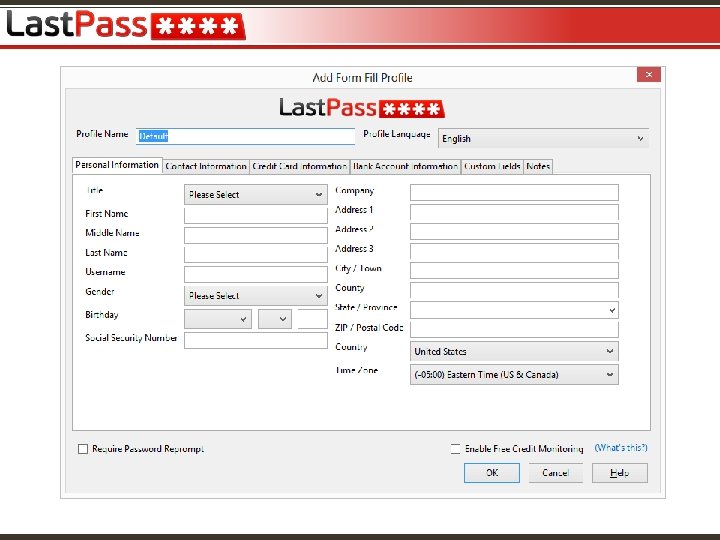This screenshot has height=540, width=720.
Task: Click the ZIP / Postal Code field
Action: pyautogui.click(x=514, y=329)
